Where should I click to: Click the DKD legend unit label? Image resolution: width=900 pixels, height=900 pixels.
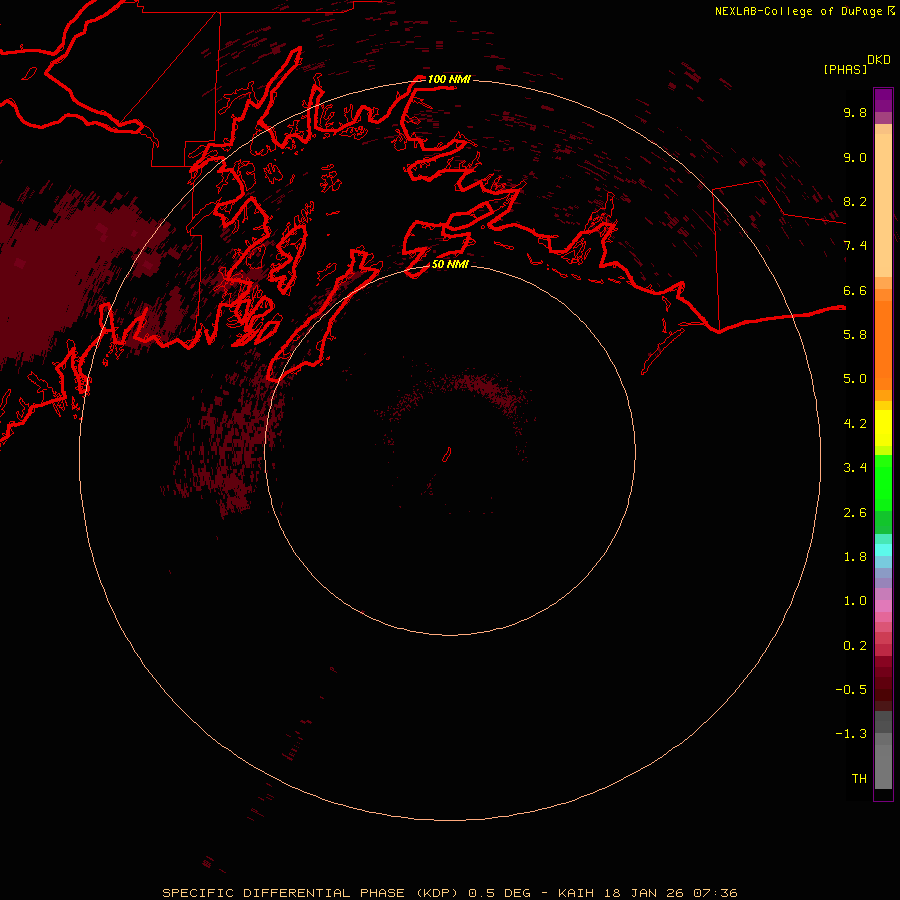click(x=879, y=60)
